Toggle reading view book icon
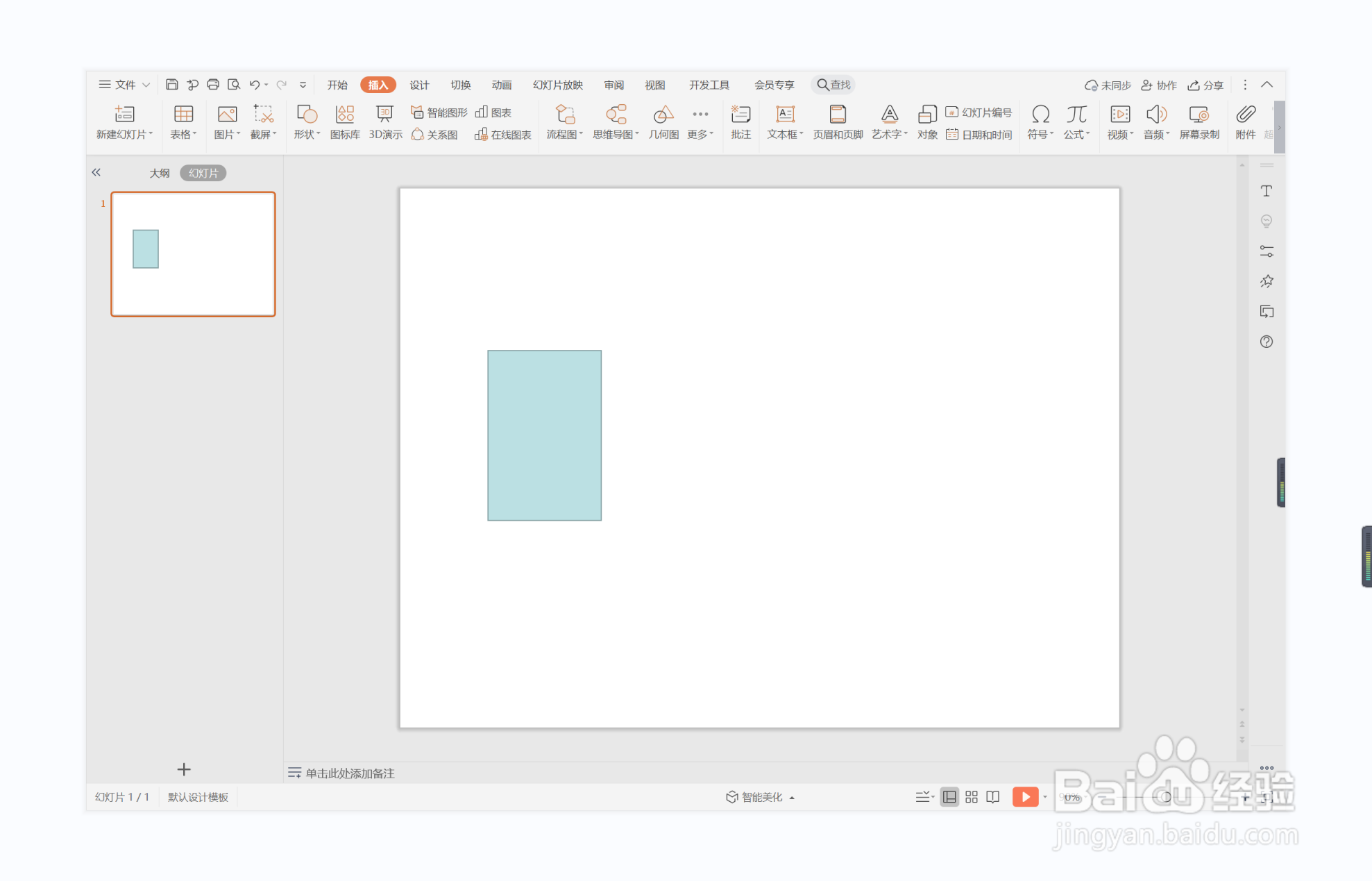This screenshot has width=1372, height=881. click(x=993, y=797)
